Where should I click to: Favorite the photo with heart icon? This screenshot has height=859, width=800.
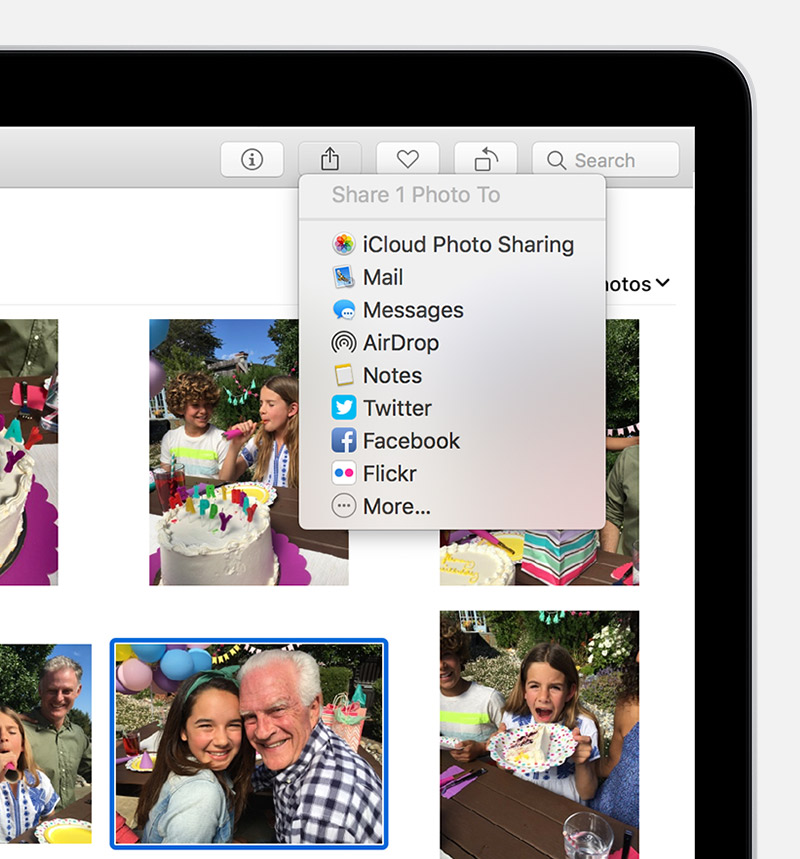pos(408,159)
